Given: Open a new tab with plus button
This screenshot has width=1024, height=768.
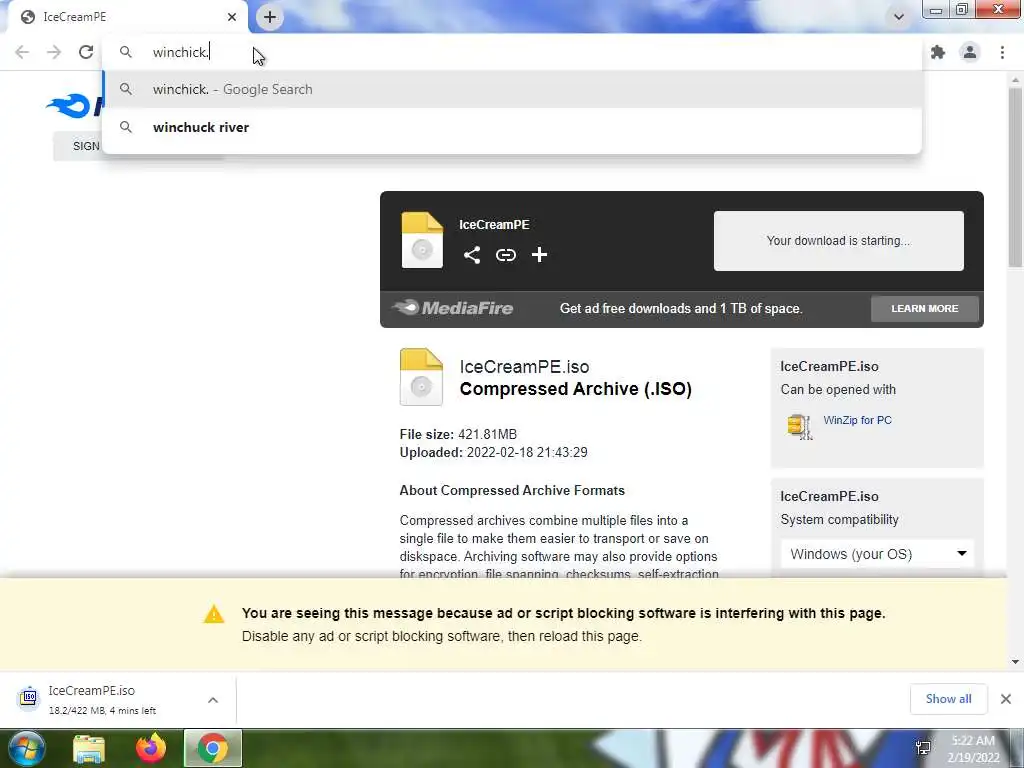Looking at the screenshot, I should click(x=270, y=17).
